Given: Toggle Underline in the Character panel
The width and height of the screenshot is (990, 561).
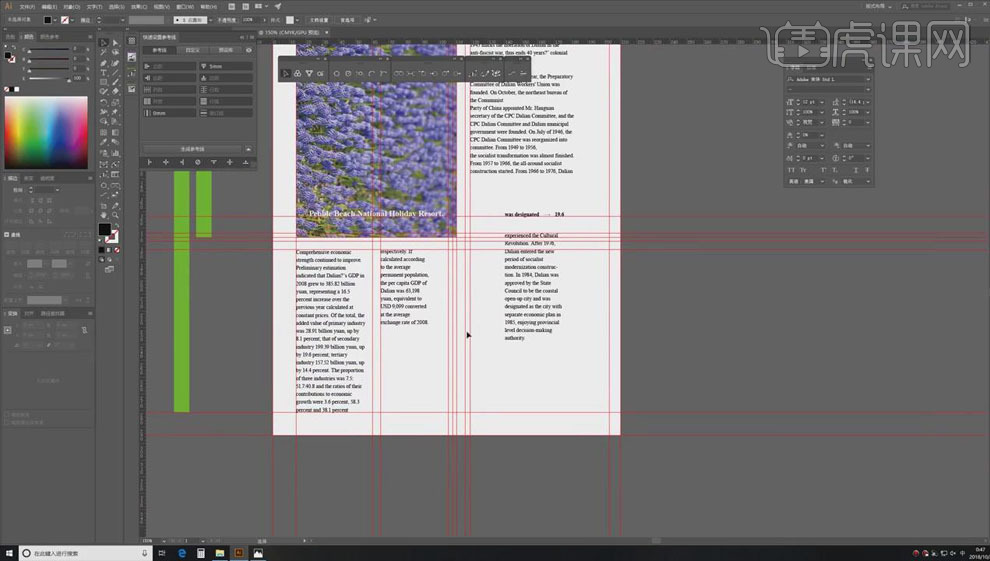Looking at the screenshot, I should pos(856,170).
